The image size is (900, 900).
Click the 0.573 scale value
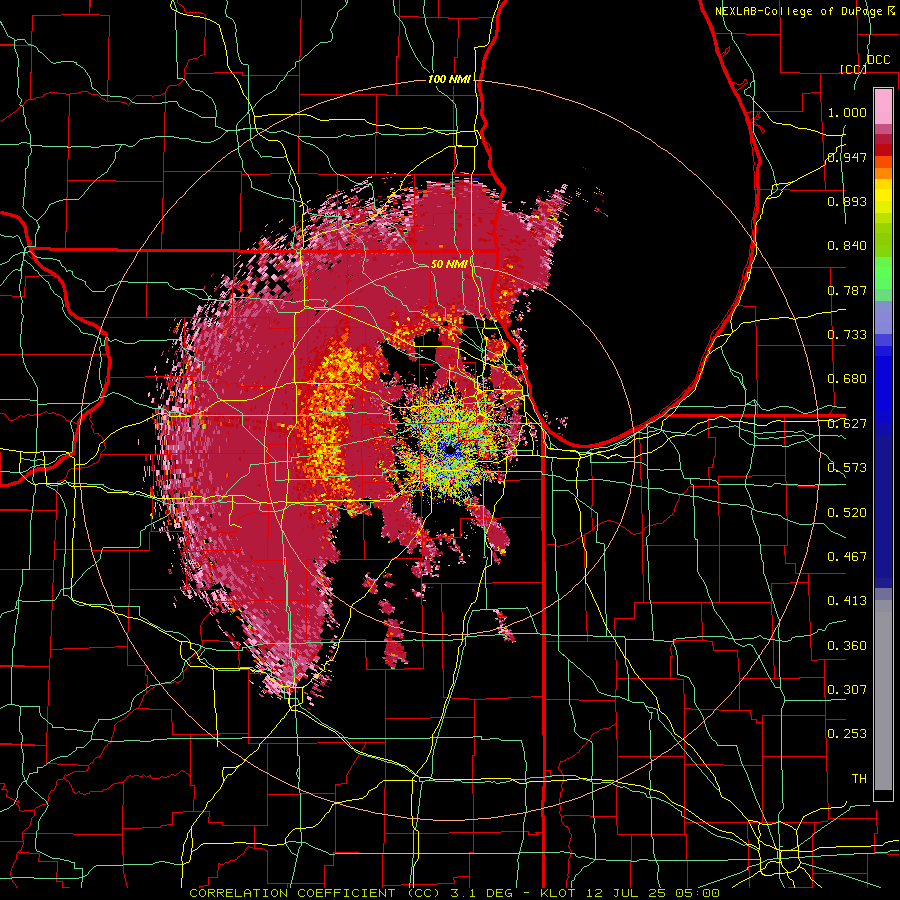tap(847, 467)
